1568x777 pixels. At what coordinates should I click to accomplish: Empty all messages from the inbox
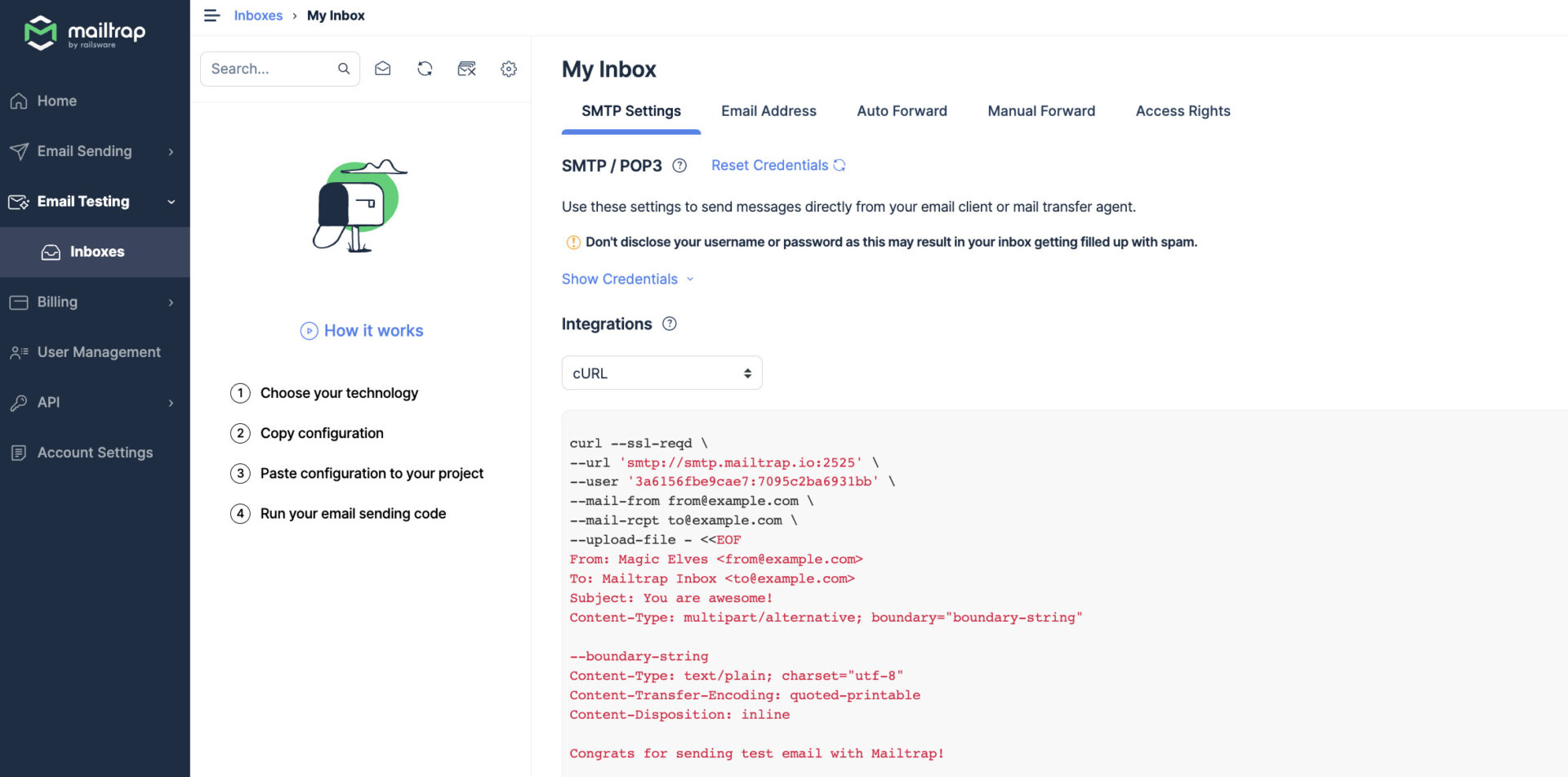(466, 69)
